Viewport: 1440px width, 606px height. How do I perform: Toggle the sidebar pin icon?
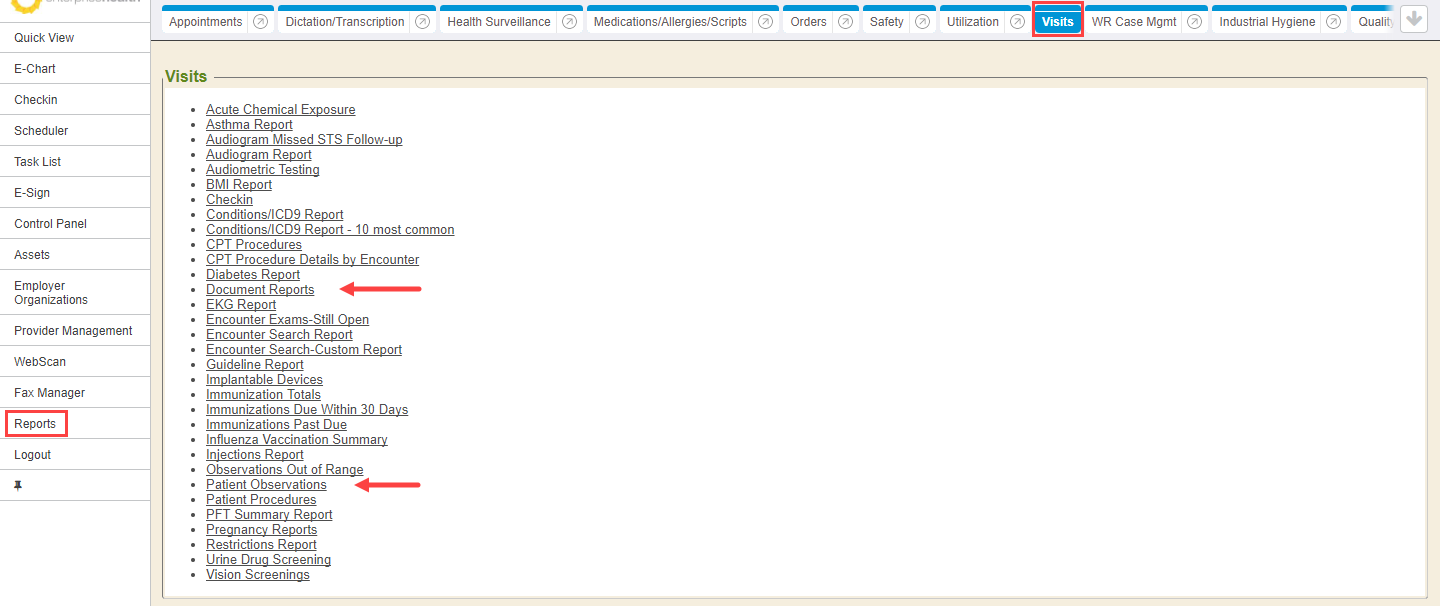tap(18, 486)
